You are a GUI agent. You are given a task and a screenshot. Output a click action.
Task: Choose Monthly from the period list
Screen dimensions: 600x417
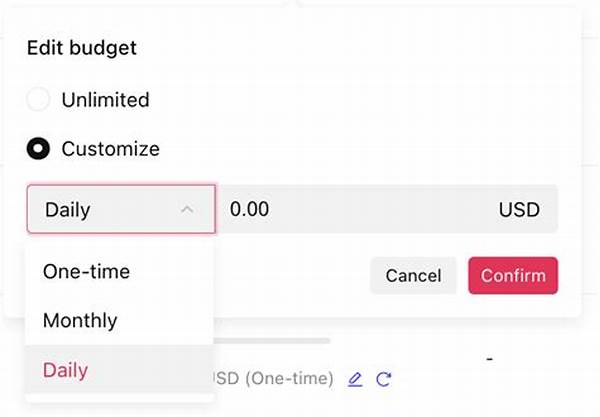(x=119, y=321)
